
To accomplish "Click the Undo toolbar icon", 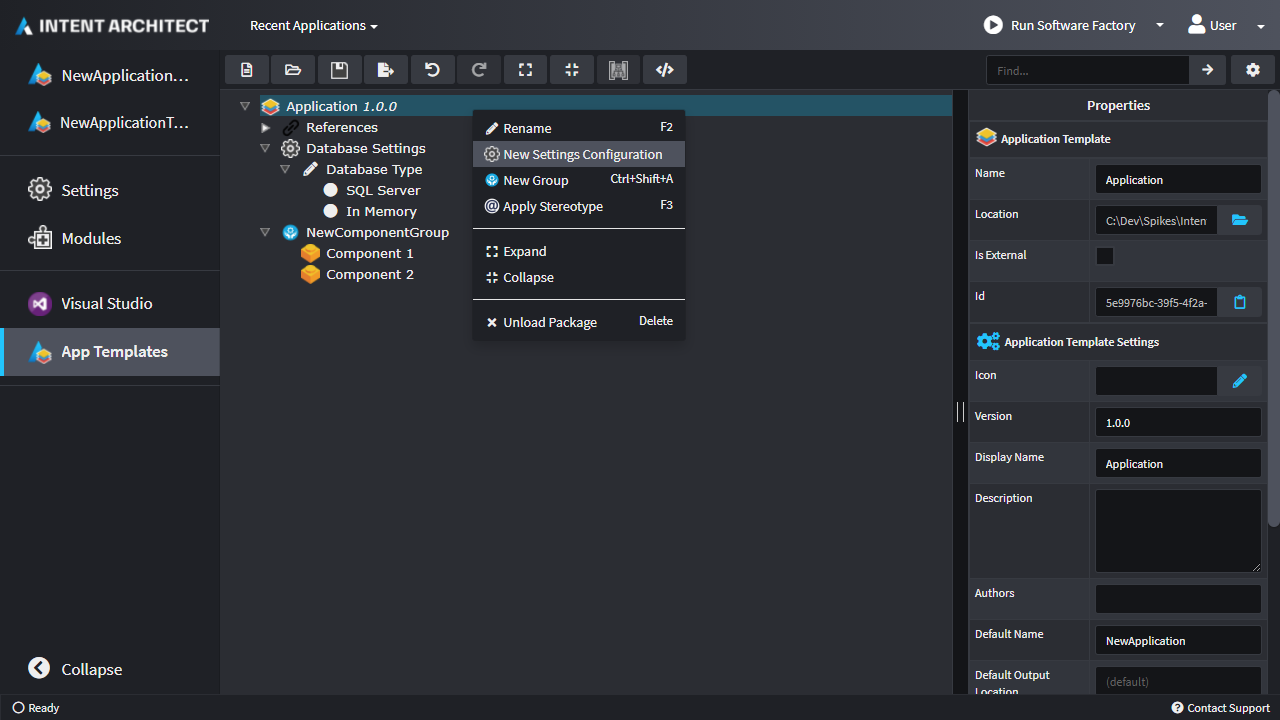I will 432,70.
